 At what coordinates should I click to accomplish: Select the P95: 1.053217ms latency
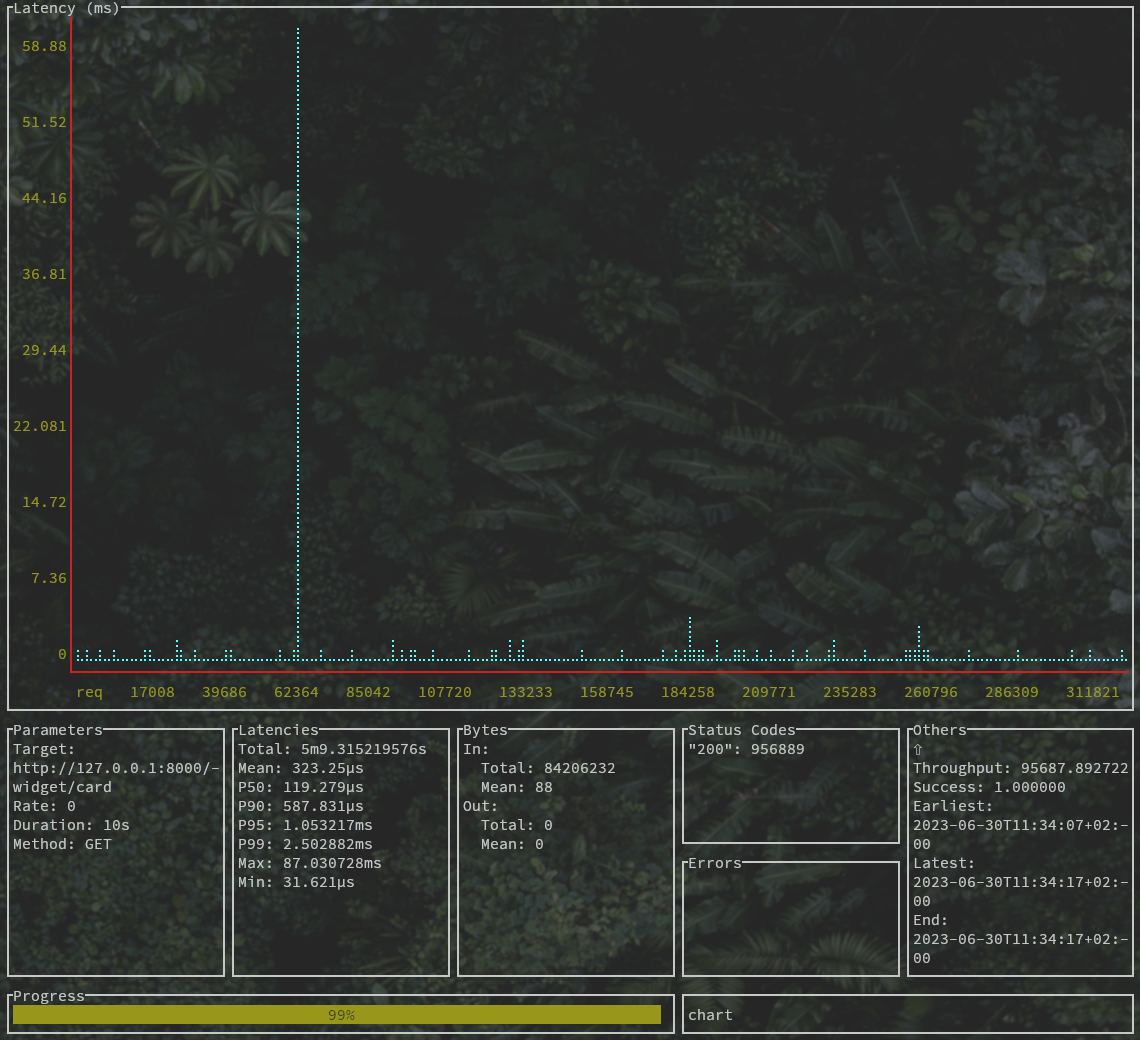305,825
